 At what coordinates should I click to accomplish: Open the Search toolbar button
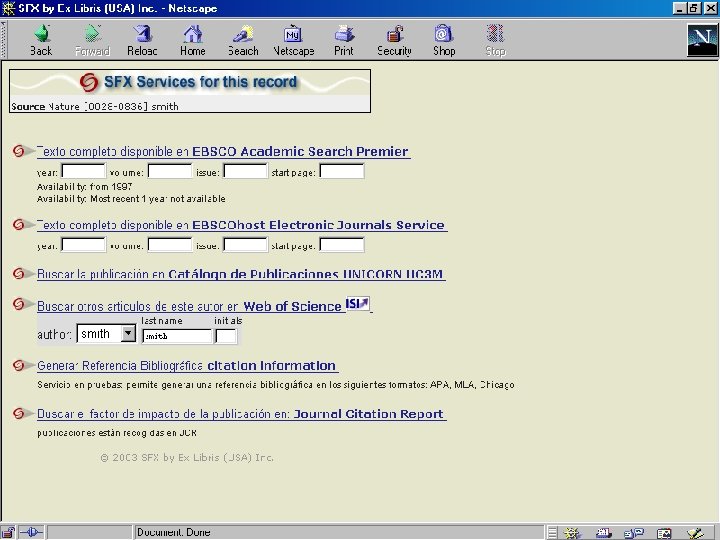pyautogui.click(x=243, y=40)
